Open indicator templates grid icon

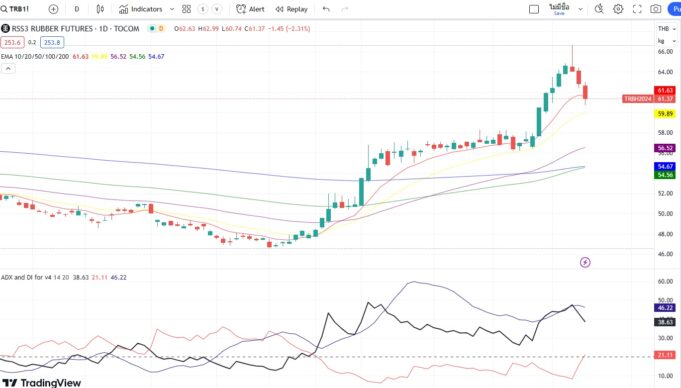186,9
